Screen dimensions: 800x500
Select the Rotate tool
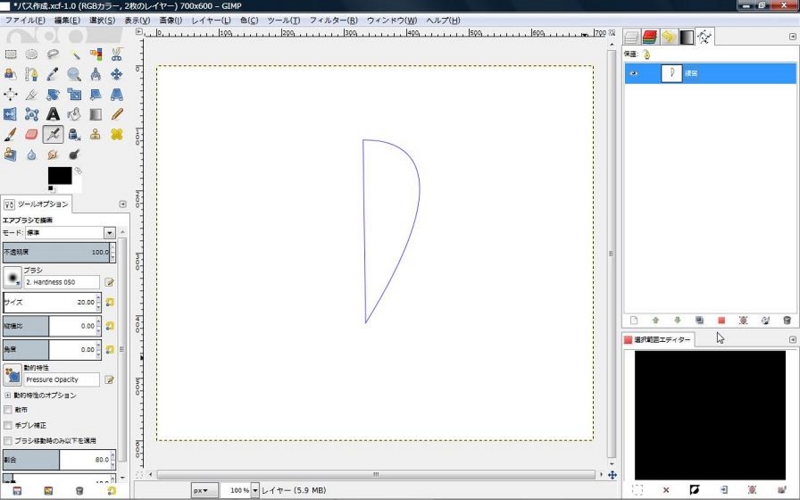53,94
